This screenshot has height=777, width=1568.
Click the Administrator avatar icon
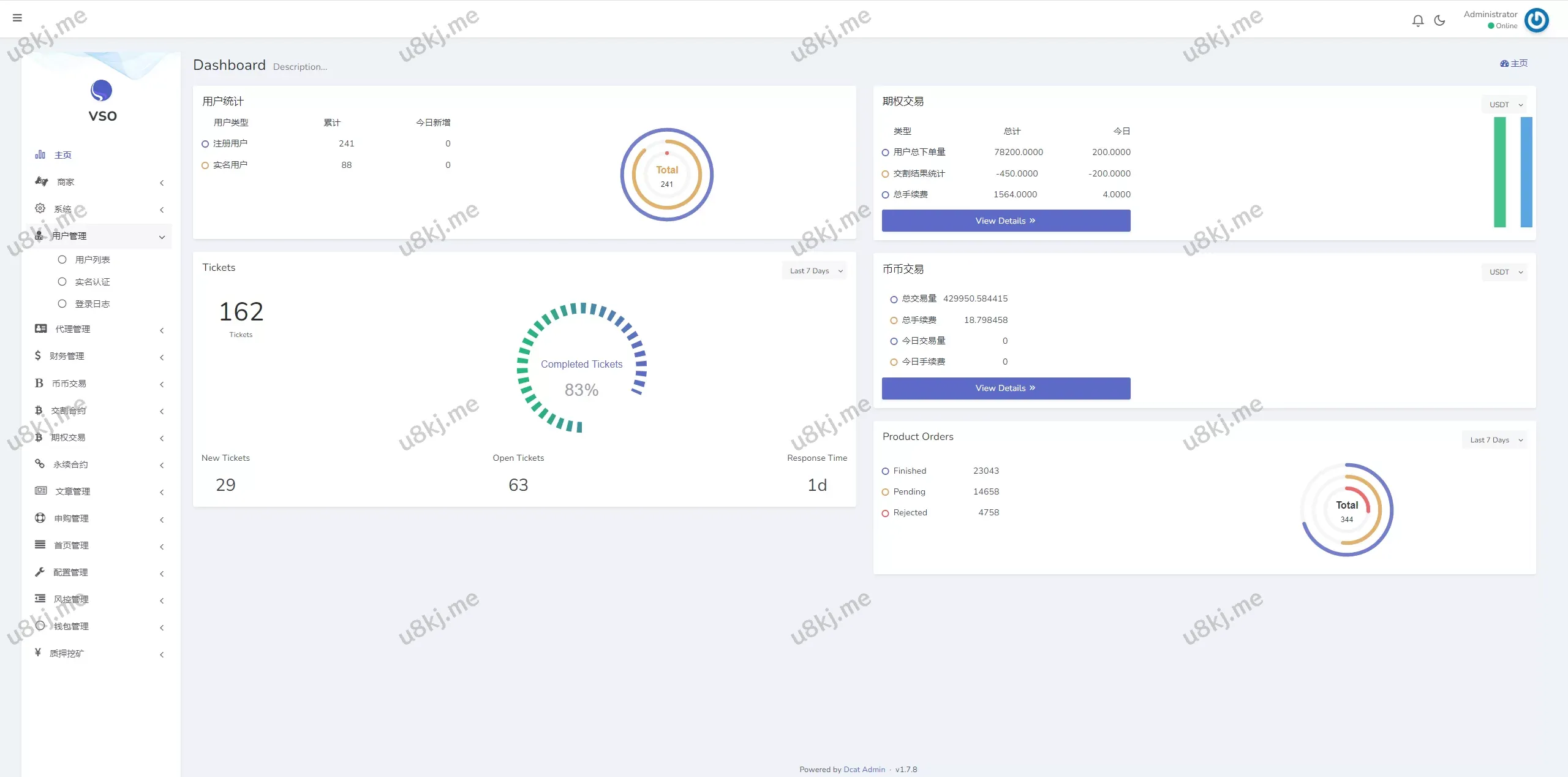click(1536, 20)
